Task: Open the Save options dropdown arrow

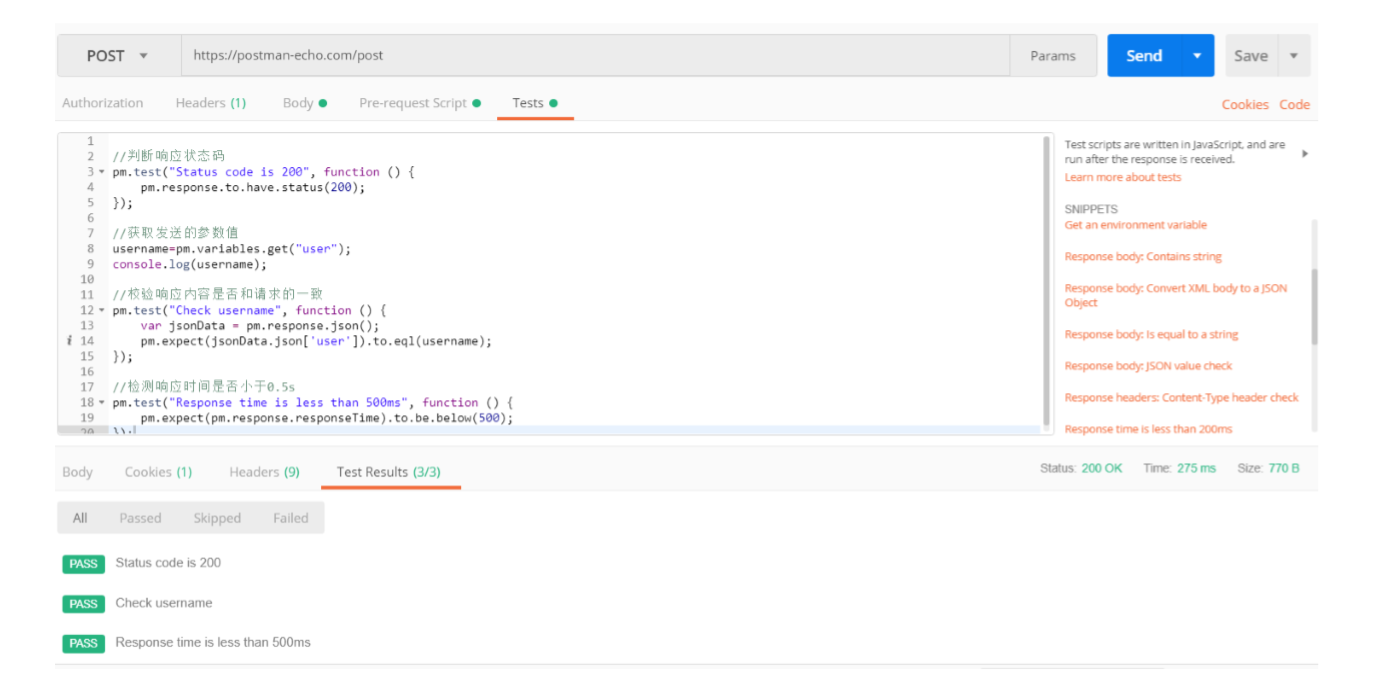Action: [x=1293, y=56]
